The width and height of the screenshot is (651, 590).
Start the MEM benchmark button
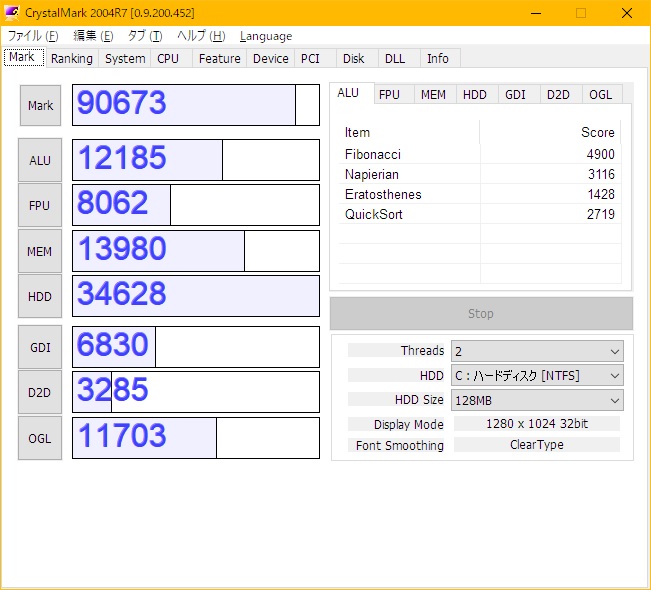[40, 251]
